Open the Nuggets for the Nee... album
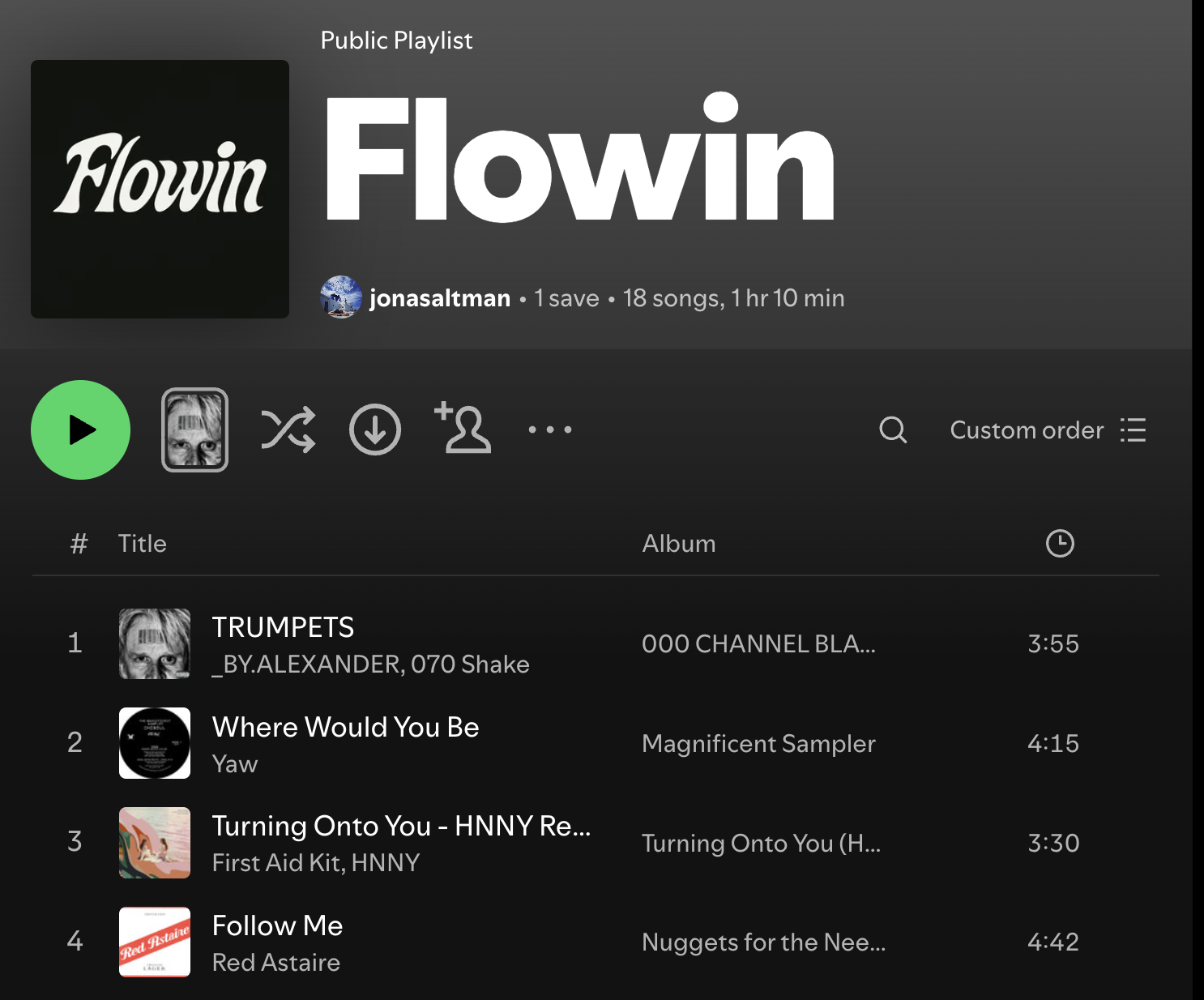Viewport: 1204px width, 1000px height. [x=763, y=942]
